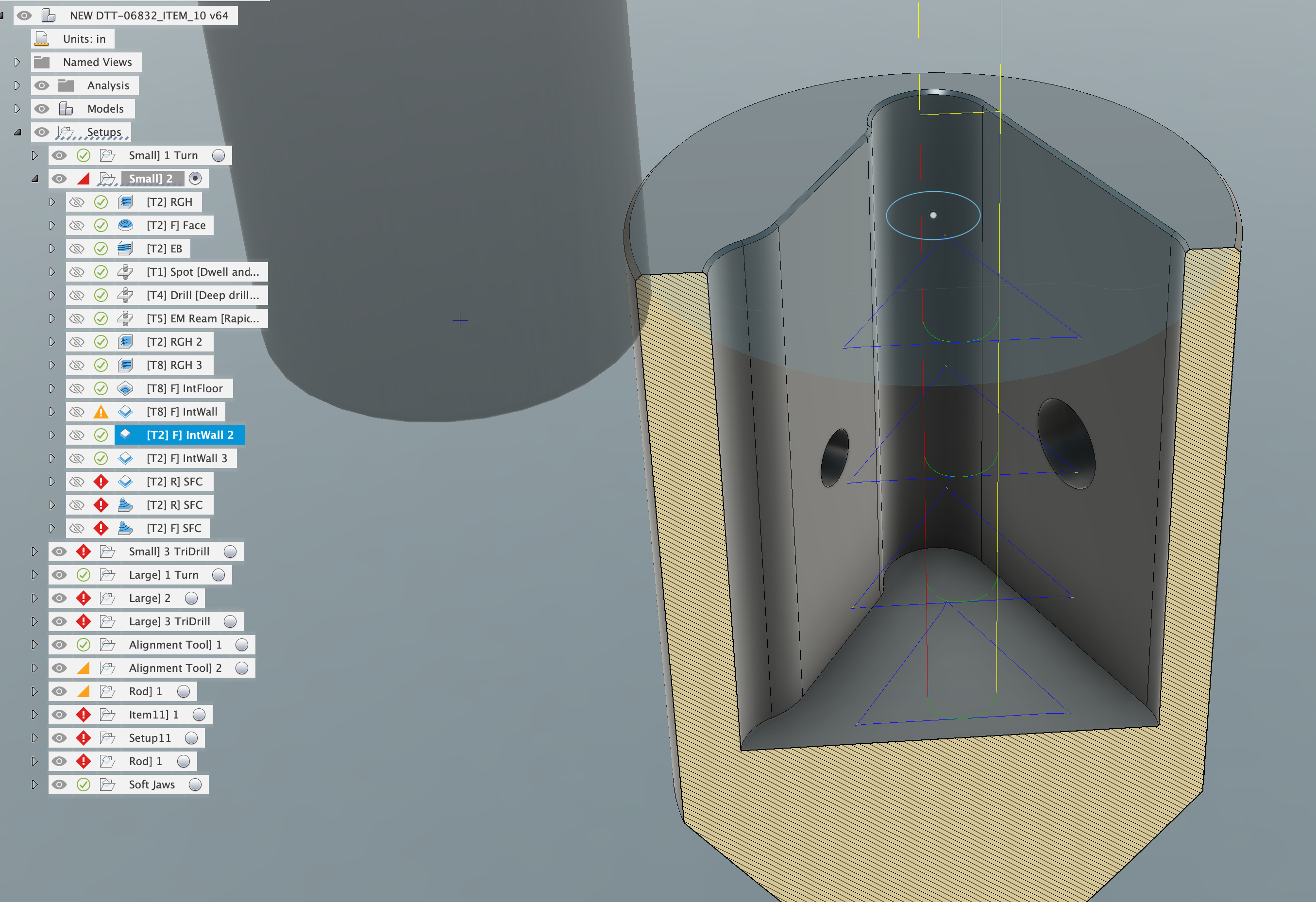Toggle visibility of the Soft Jaws setup
Image resolution: width=1316 pixels, height=902 pixels.
click(59, 784)
